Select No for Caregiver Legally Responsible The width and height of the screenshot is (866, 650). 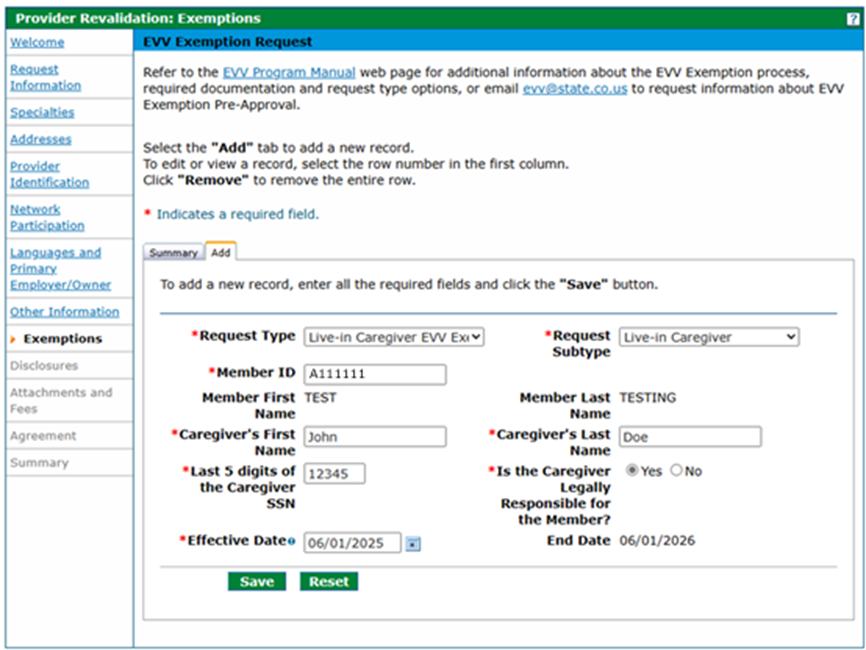[676, 471]
